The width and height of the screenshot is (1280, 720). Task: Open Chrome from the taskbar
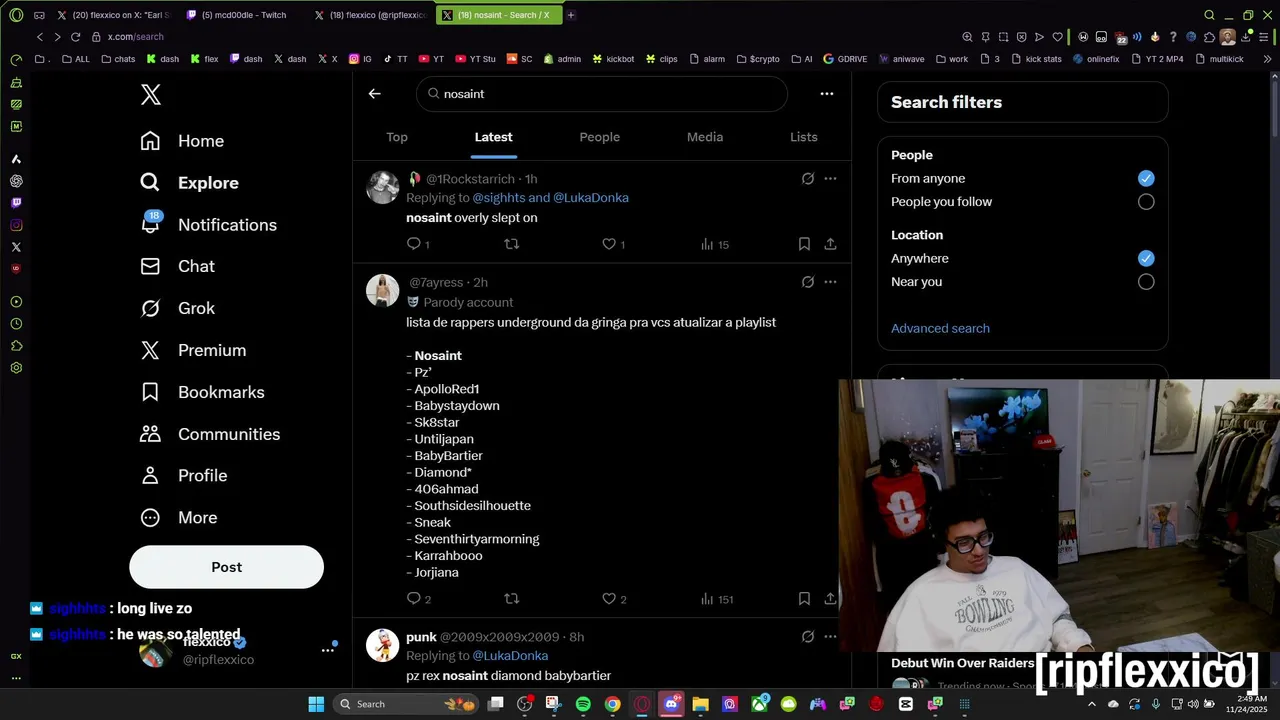tap(612, 704)
